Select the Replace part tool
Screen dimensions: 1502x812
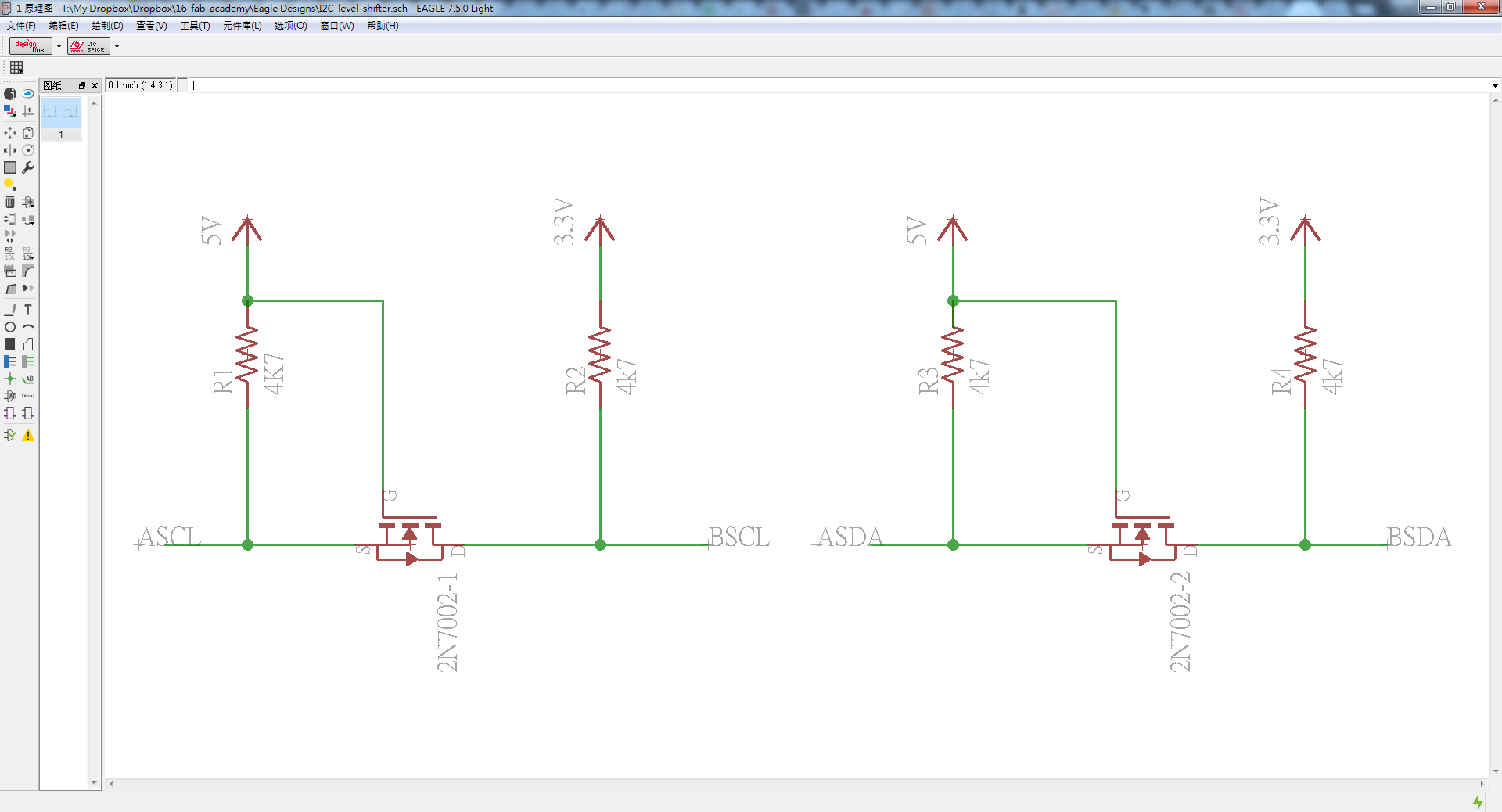point(28,219)
